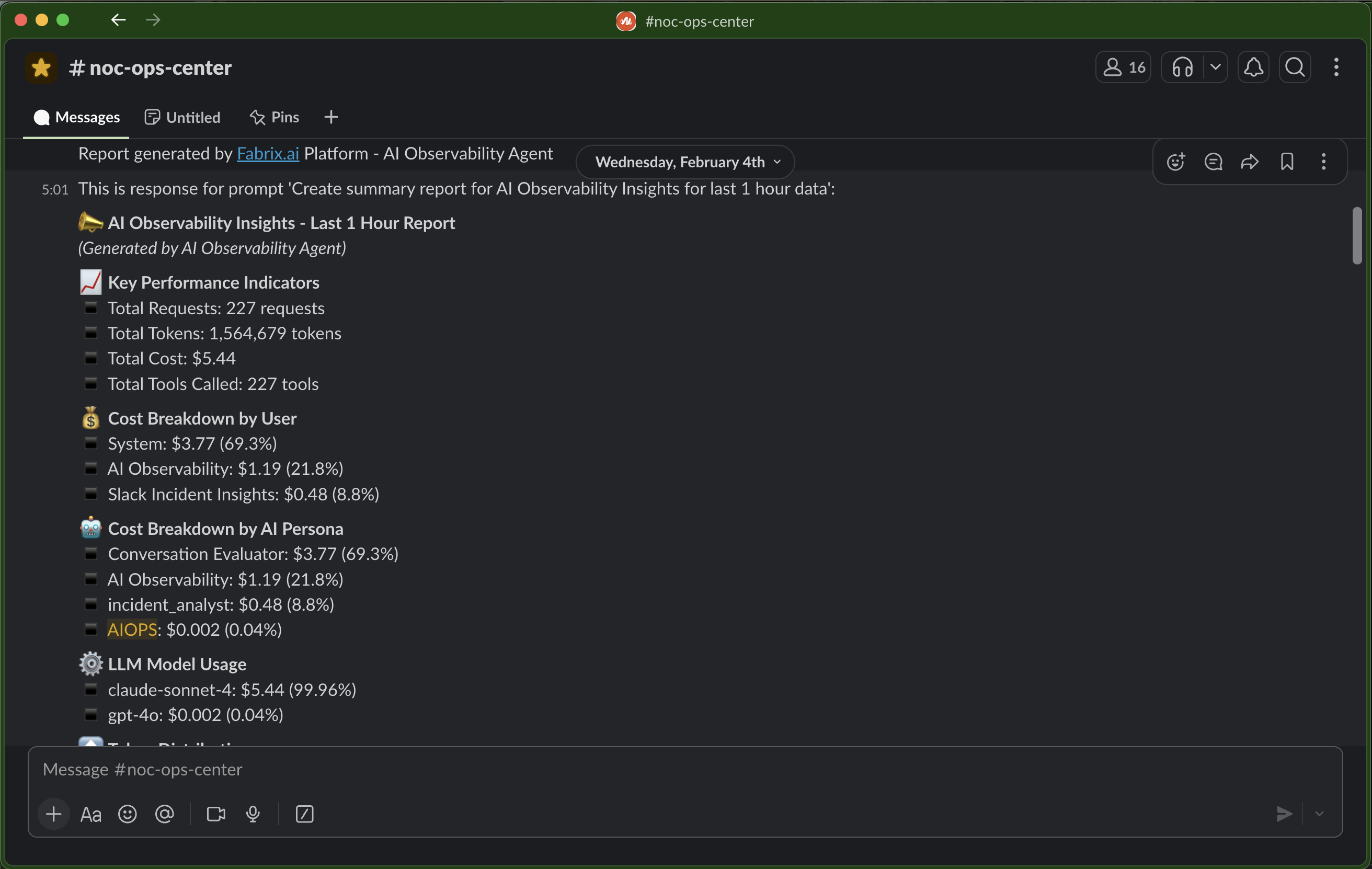Start a huddle with headphones icon

1182,67
